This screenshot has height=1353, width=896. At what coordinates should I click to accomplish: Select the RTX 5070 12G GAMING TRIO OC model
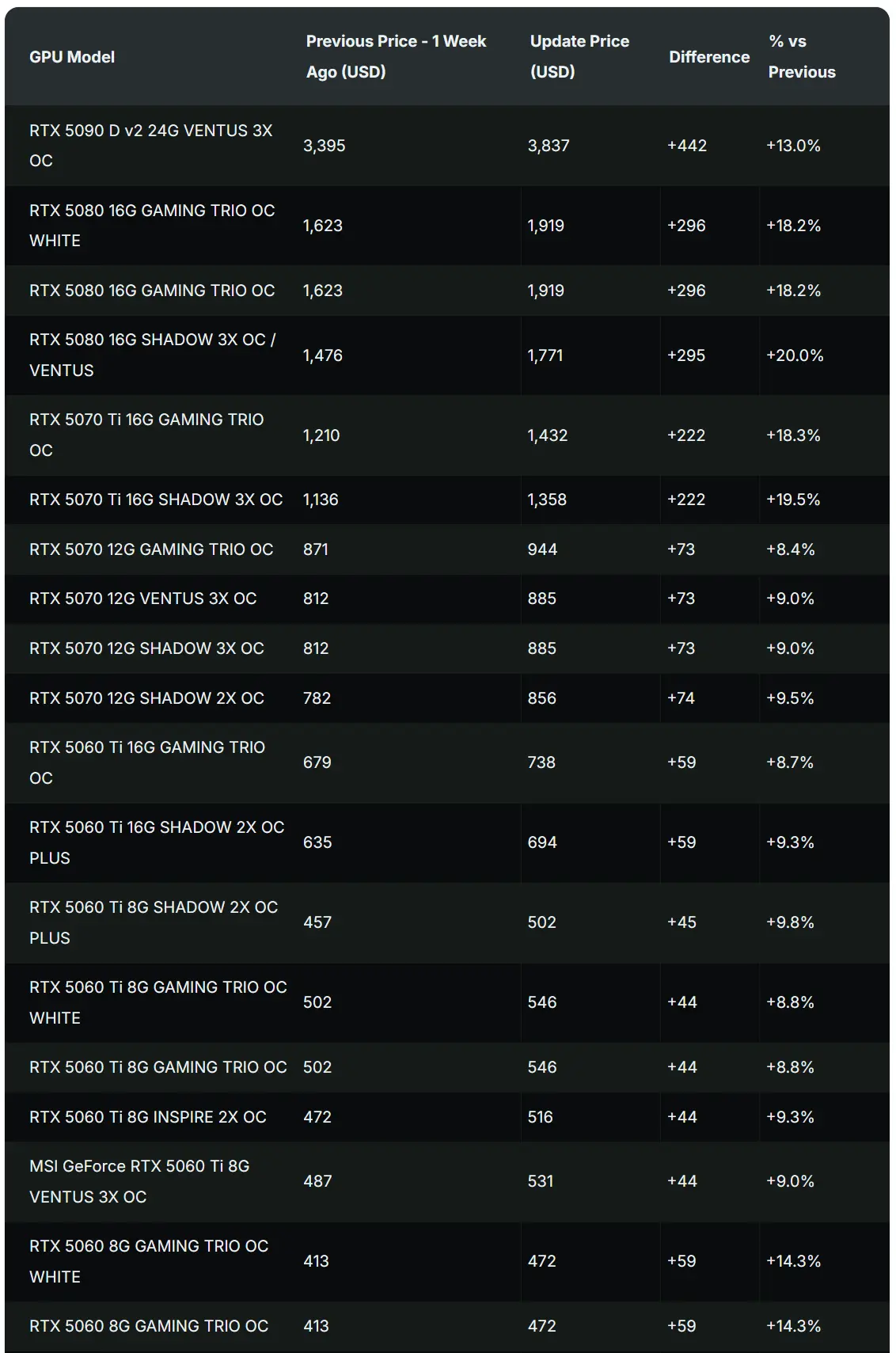151,549
